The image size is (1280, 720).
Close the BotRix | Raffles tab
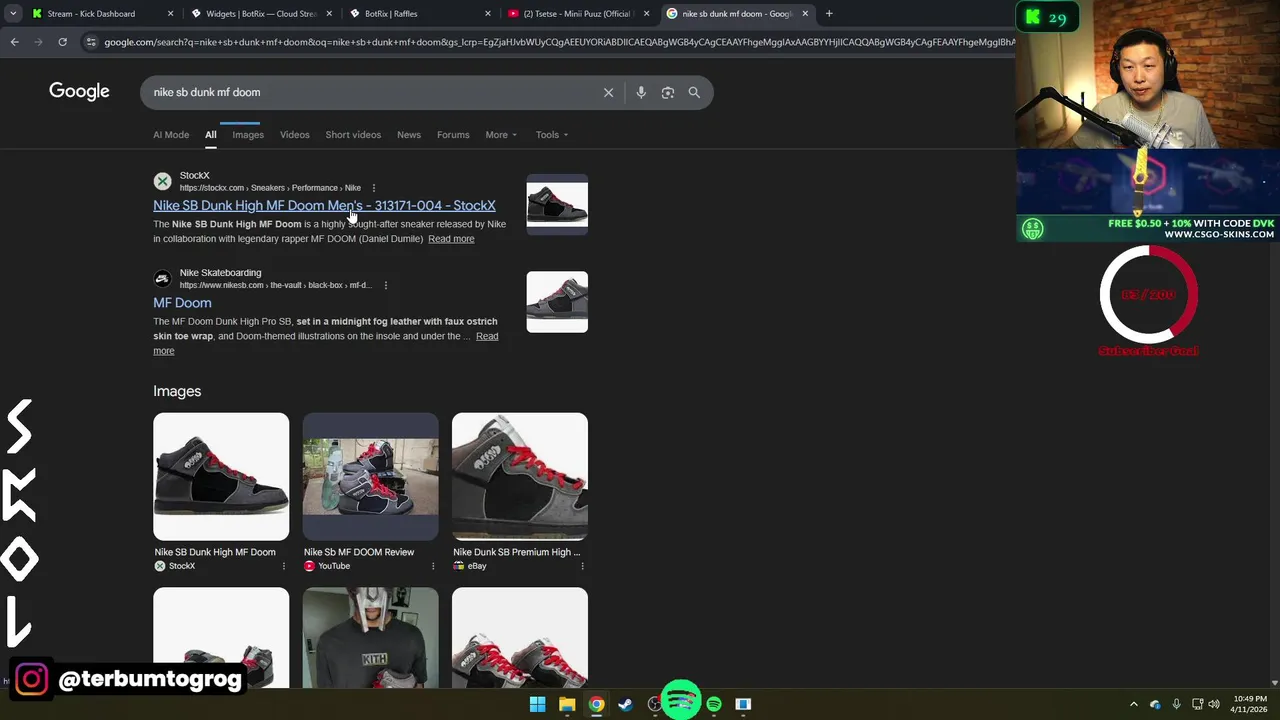488,14
